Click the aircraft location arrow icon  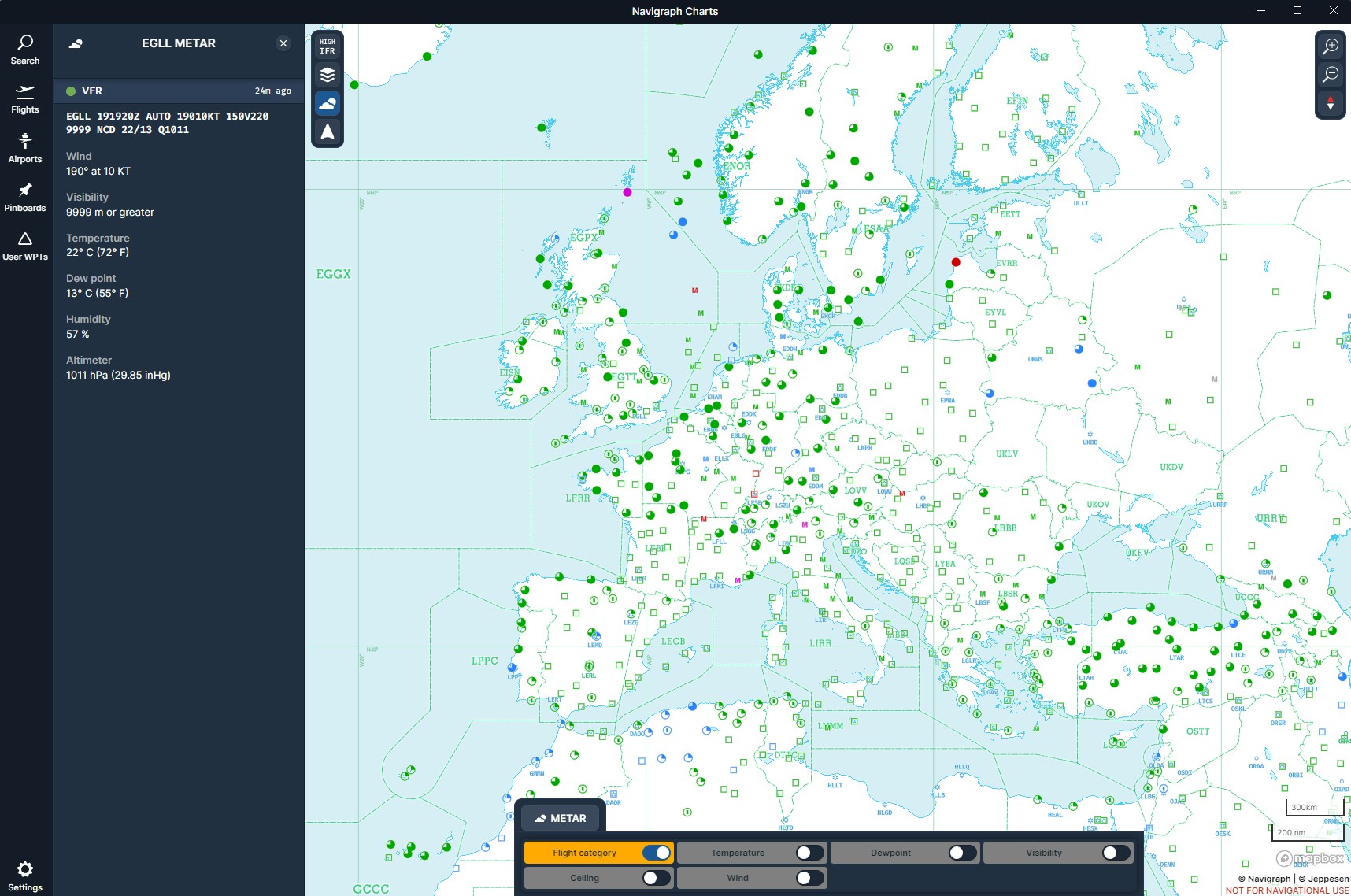[x=328, y=132]
